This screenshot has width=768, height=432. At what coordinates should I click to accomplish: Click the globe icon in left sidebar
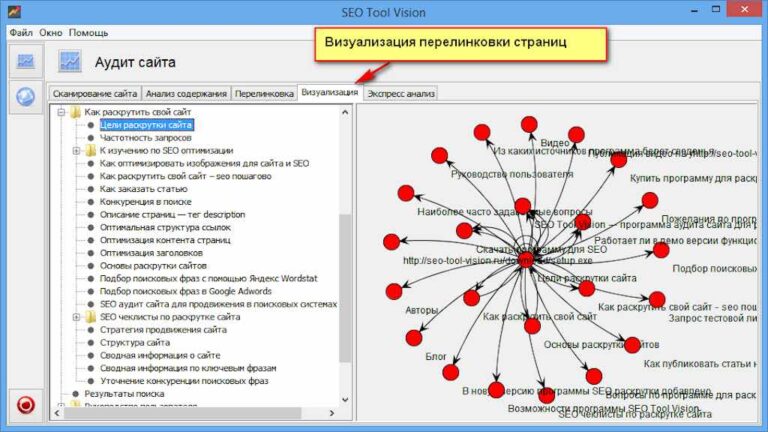point(25,96)
